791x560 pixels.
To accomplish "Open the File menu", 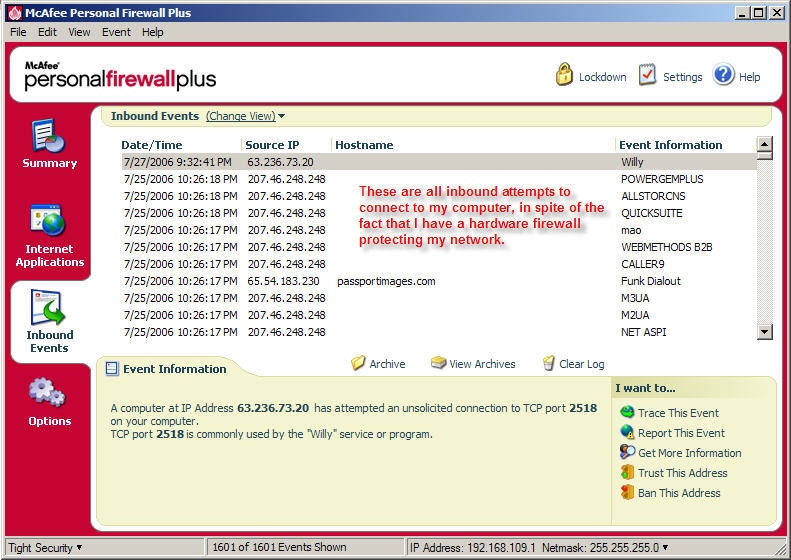I will point(18,32).
